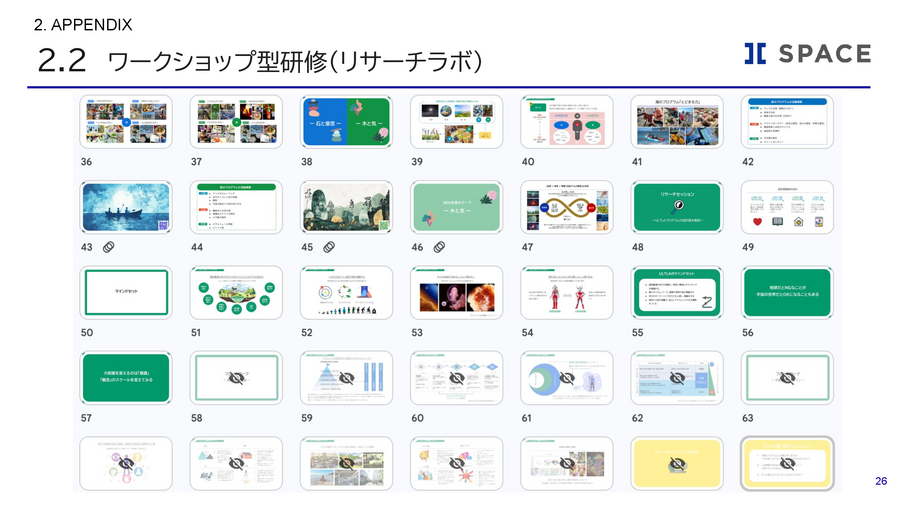Click the hidden-eye icon on slide 62
Screen dimensions: 910x512
coord(677,379)
